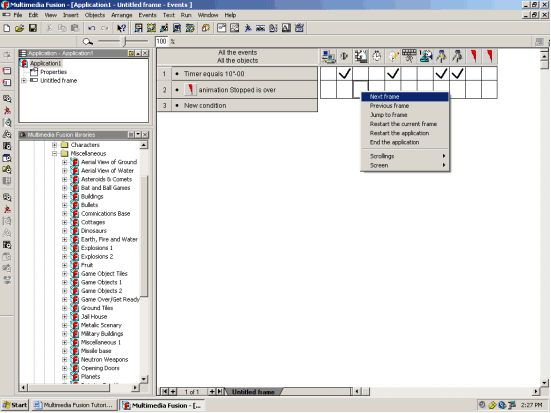This screenshot has width=551, height=413.
Task: Click the Planets library icon
Action: [x=75, y=377]
